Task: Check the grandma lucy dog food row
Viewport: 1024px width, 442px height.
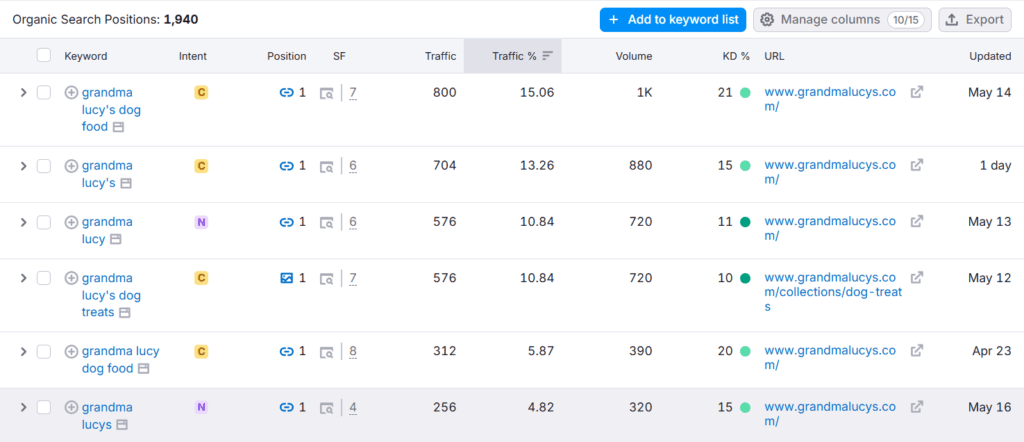Action: click(44, 351)
